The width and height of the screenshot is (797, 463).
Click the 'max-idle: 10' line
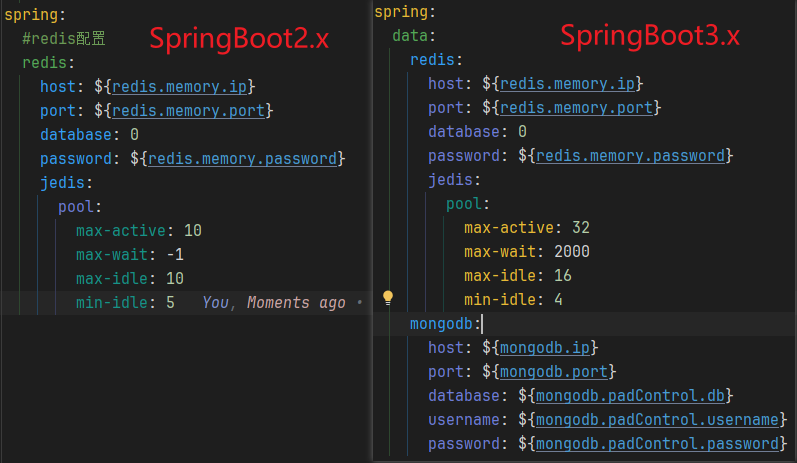[130, 279]
